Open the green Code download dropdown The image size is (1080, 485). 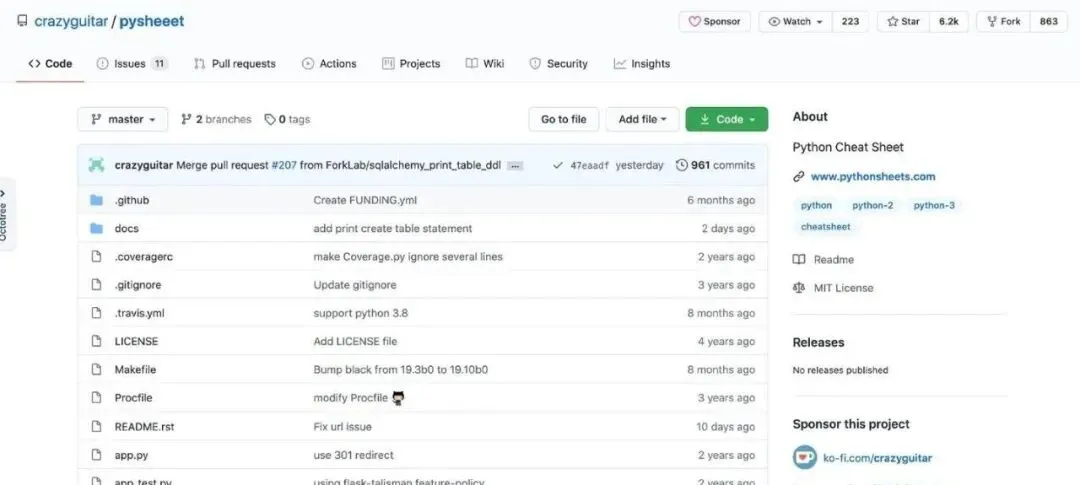pos(727,119)
